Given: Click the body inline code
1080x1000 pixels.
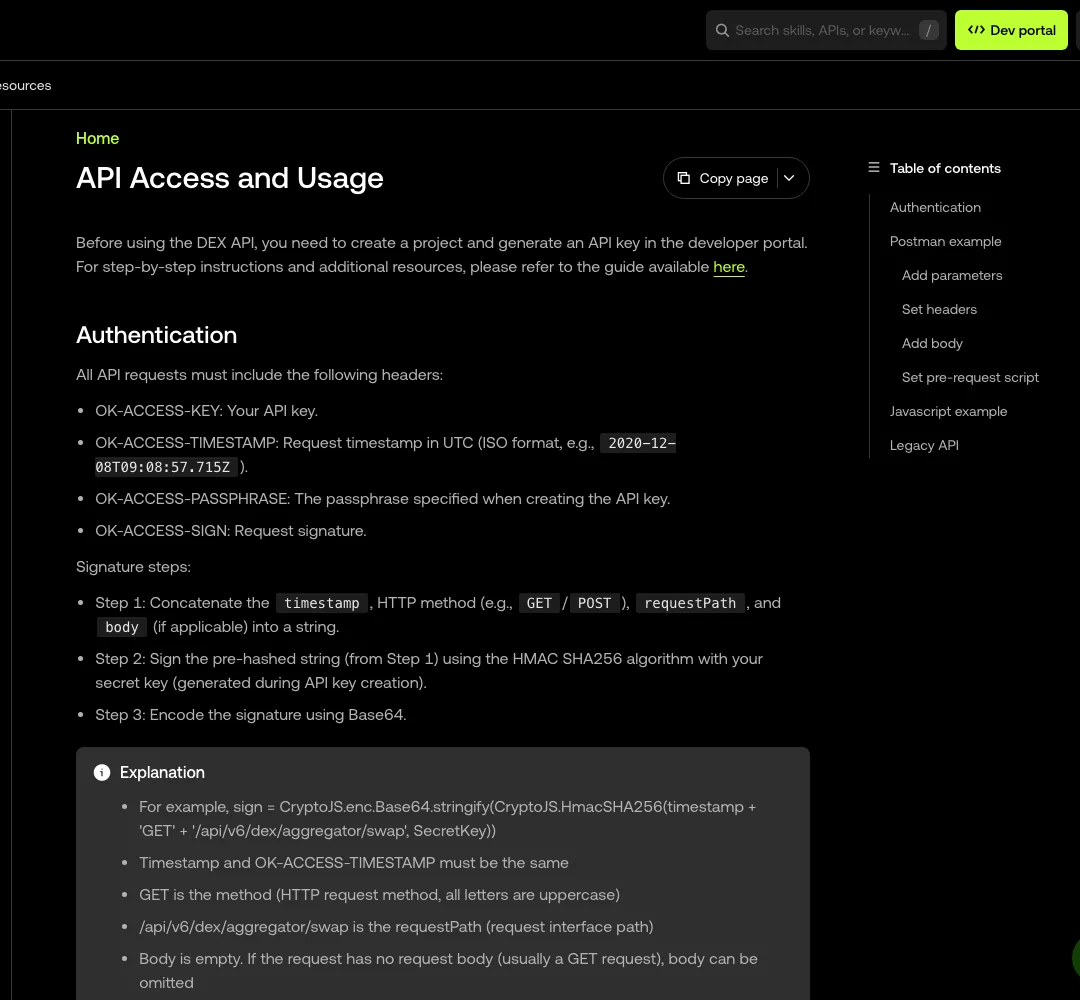Looking at the screenshot, I should coord(121,627).
